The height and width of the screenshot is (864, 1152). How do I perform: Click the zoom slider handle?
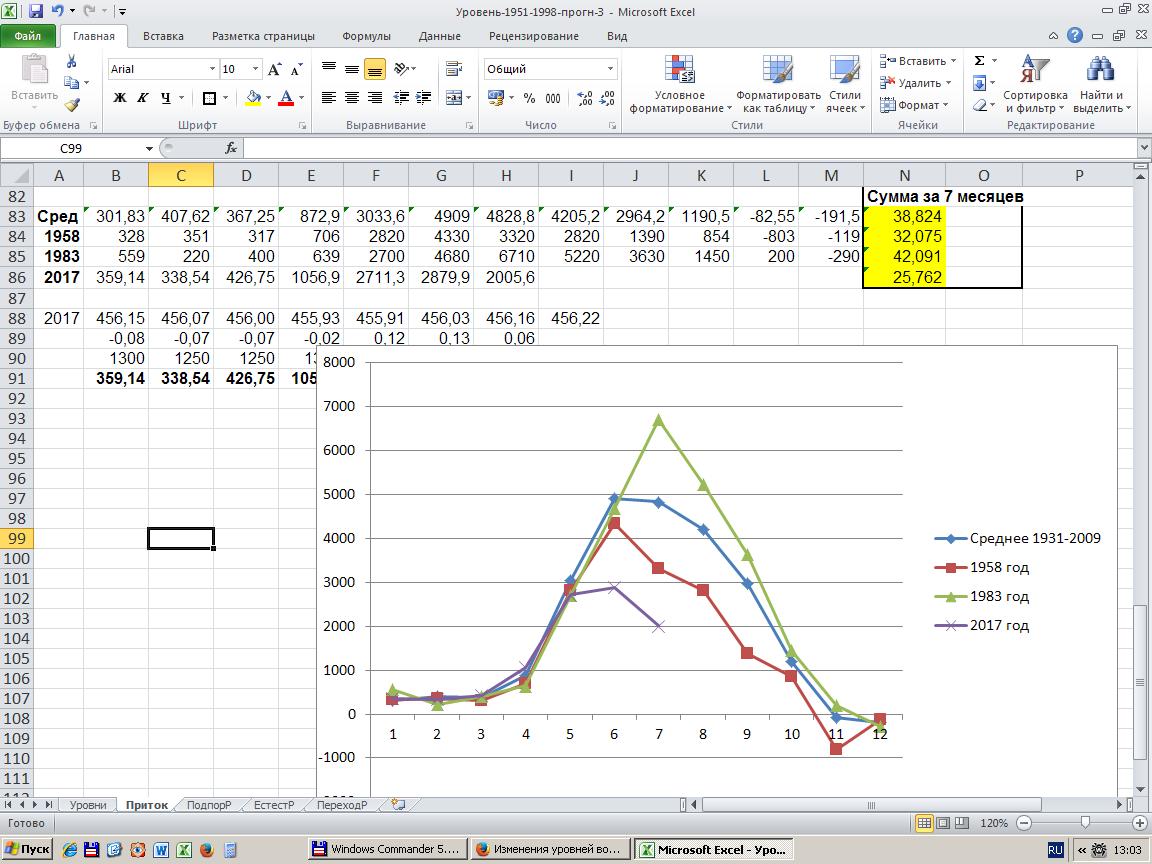1085,823
